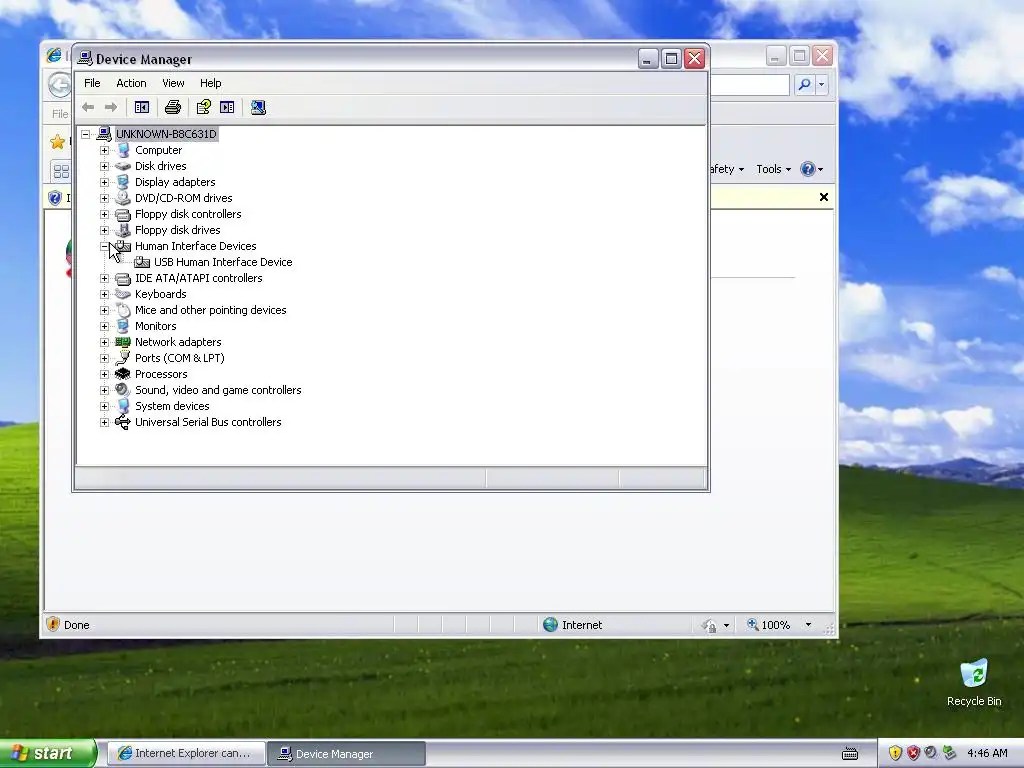Click the Internet zone globe in IE status bar
The width and height of the screenshot is (1024, 768).
(550, 625)
